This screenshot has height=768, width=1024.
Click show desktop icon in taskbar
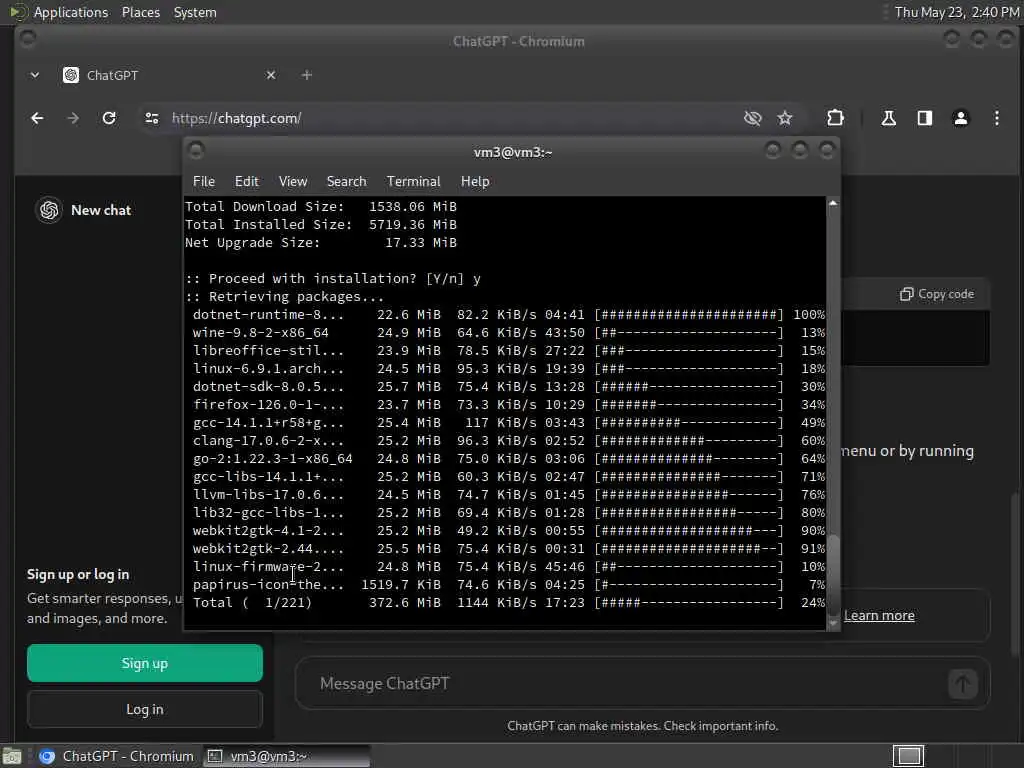pyautogui.click(x=12, y=756)
